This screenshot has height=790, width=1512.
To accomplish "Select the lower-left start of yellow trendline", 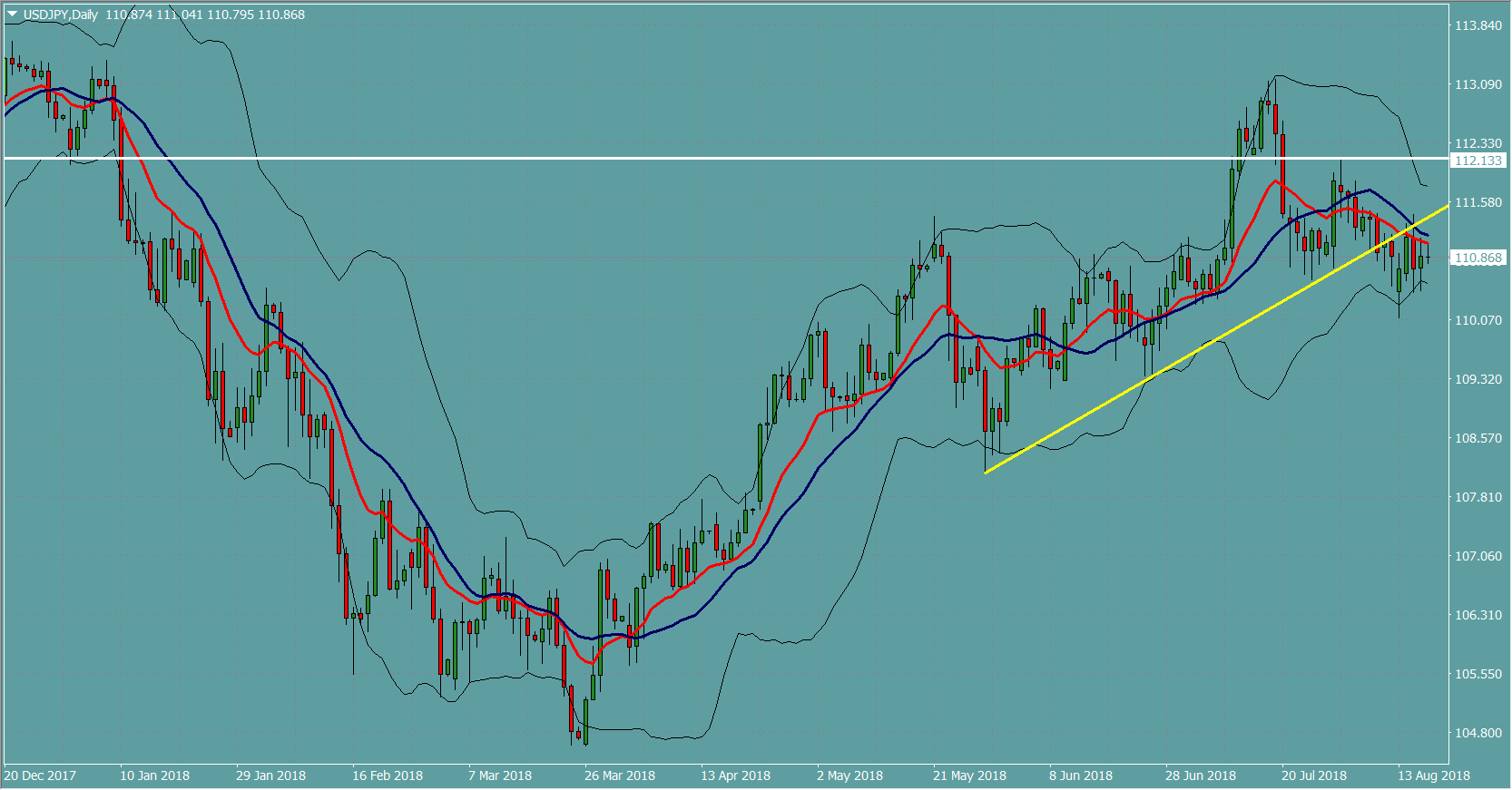I will coord(986,473).
